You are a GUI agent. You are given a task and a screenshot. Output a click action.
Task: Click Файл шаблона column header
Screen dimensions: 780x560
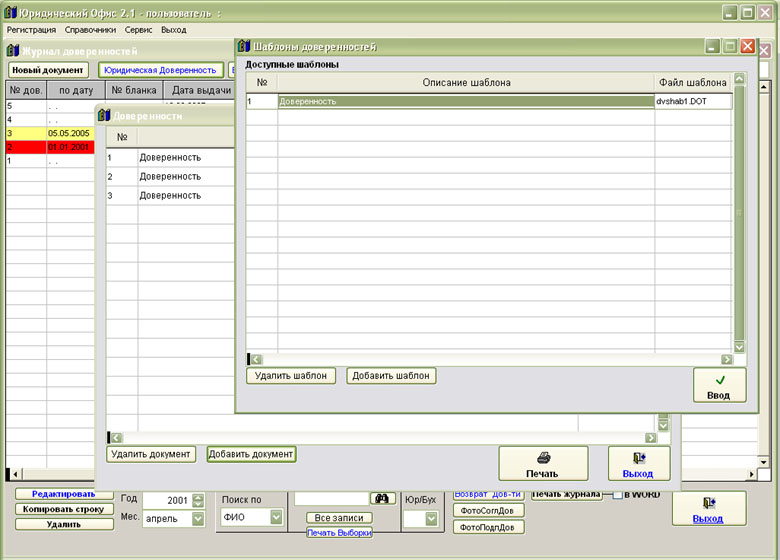[x=693, y=83]
